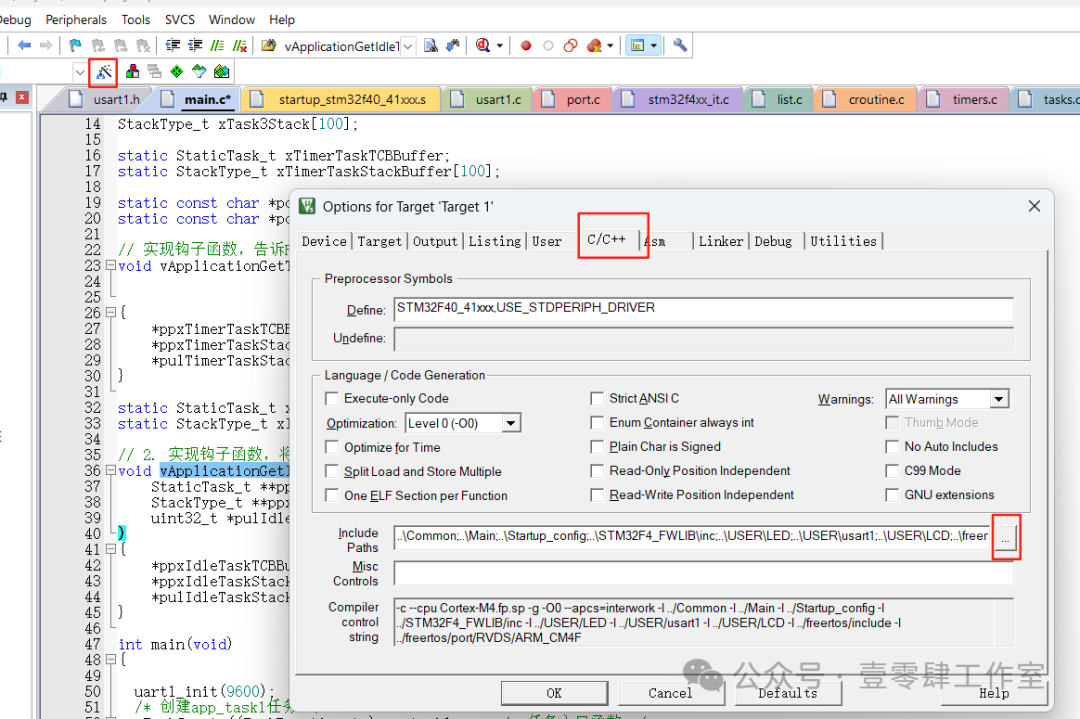Insert a breakpoint with the red dot
The width and height of the screenshot is (1080, 719).
tap(526, 45)
